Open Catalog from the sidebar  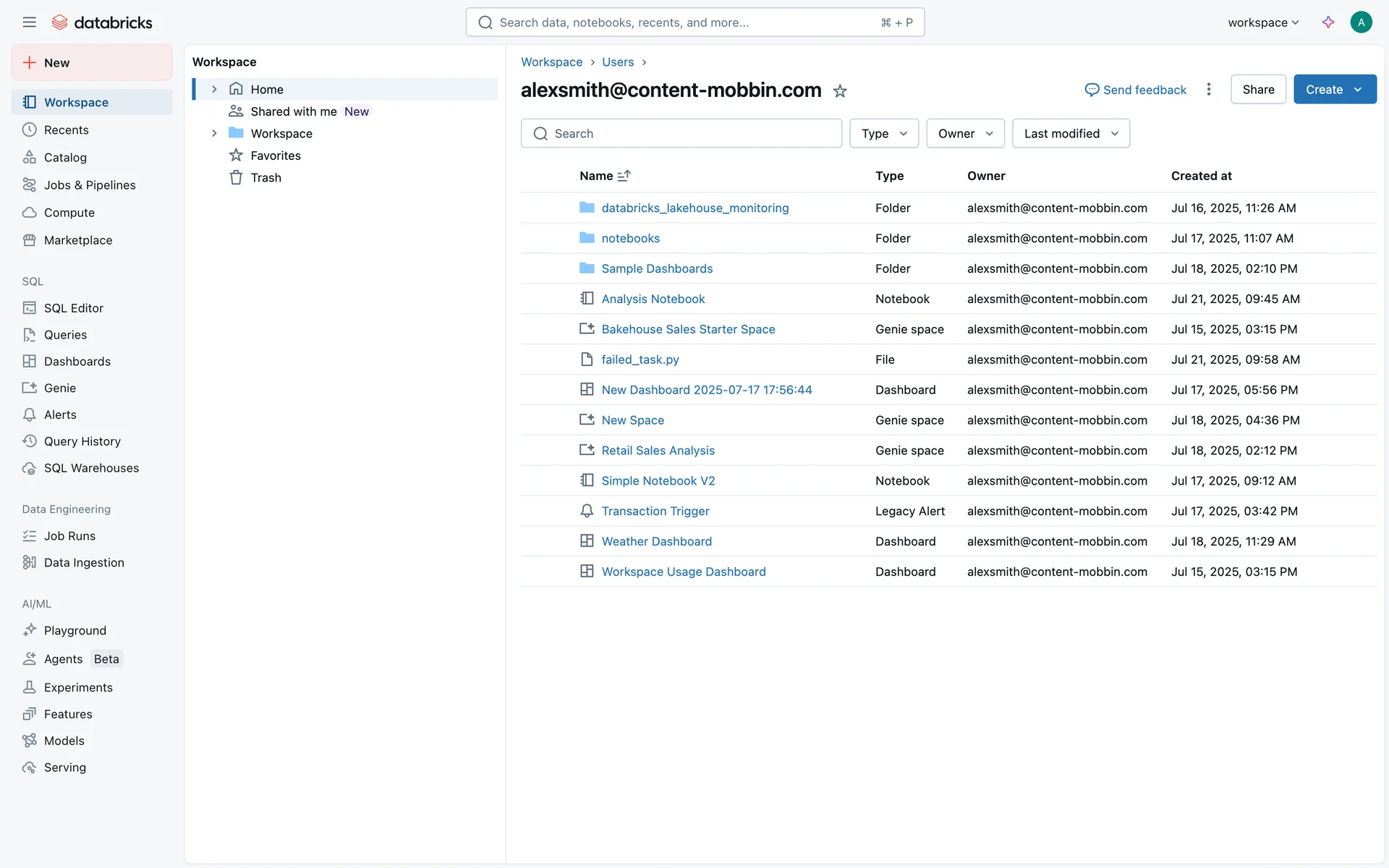tap(65, 158)
